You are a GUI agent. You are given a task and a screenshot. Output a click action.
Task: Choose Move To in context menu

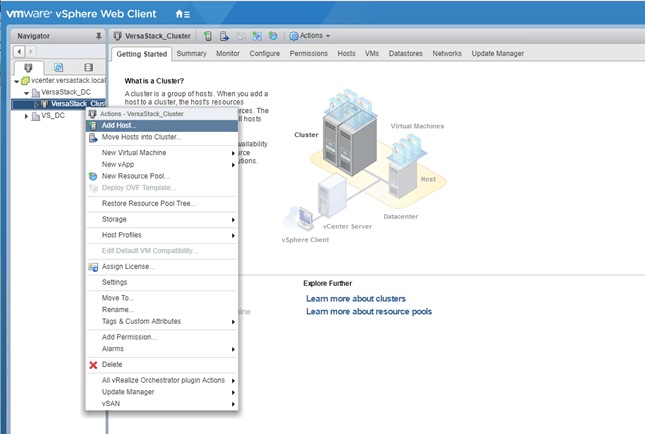pos(162,298)
